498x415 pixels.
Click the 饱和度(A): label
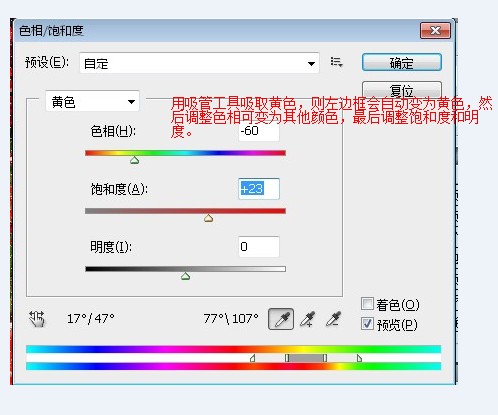119,189
